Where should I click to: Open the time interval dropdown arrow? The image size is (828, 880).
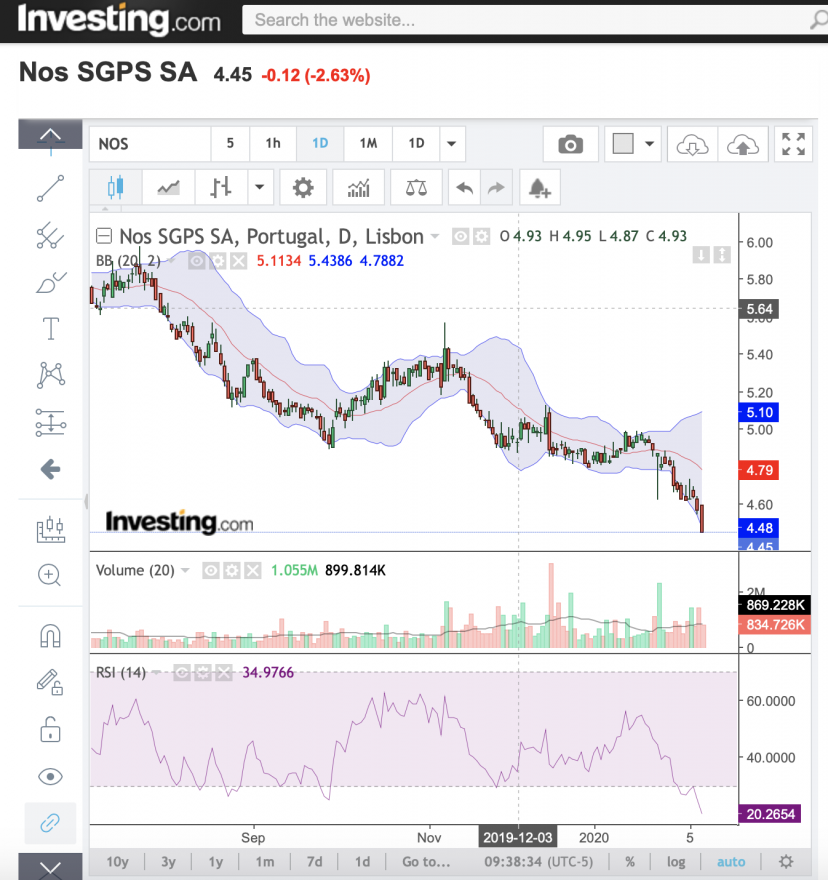[x=451, y=144]
